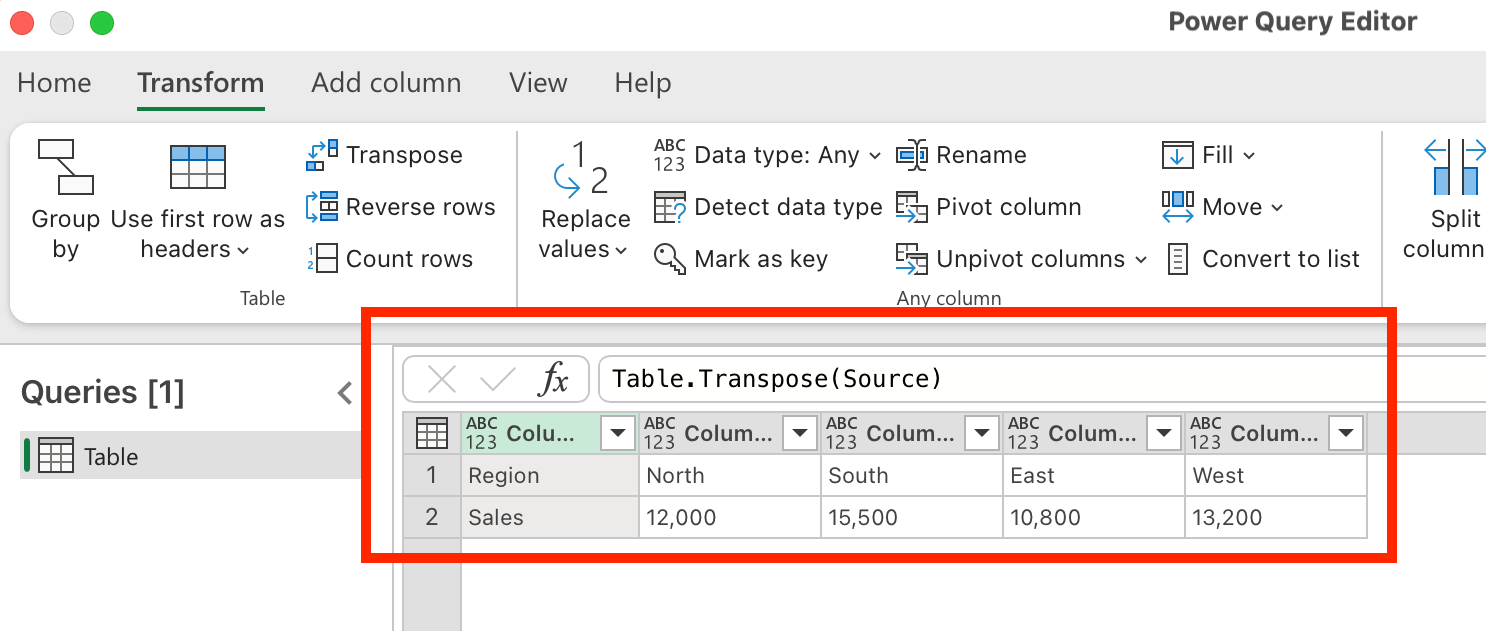Click the data type icon in the second column header
The height and width of the screenshot is (631, 1486).
[660, 433]
